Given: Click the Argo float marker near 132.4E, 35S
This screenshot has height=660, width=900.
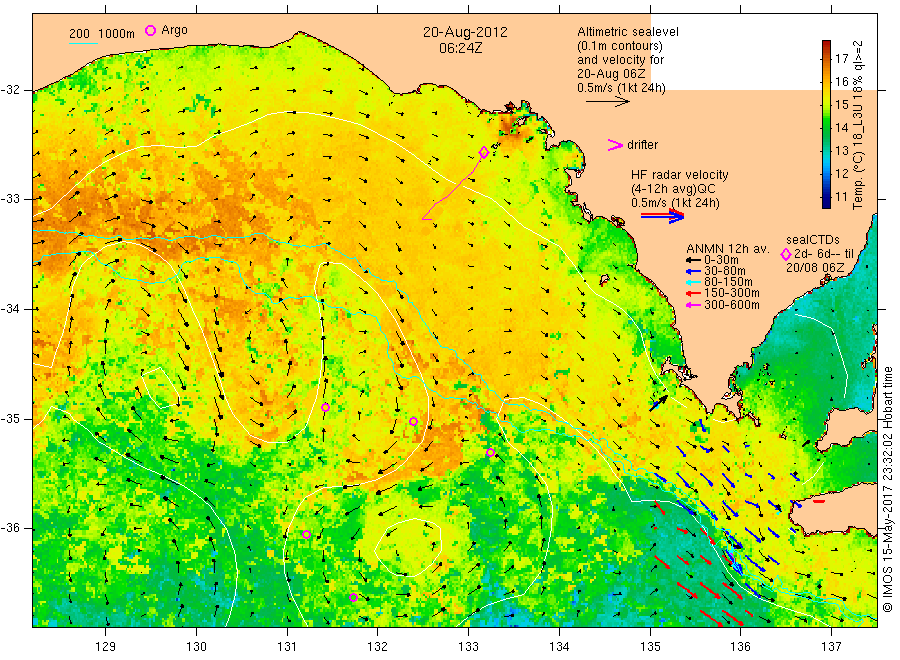Looking at the screenshot, I should coord(413,421).
